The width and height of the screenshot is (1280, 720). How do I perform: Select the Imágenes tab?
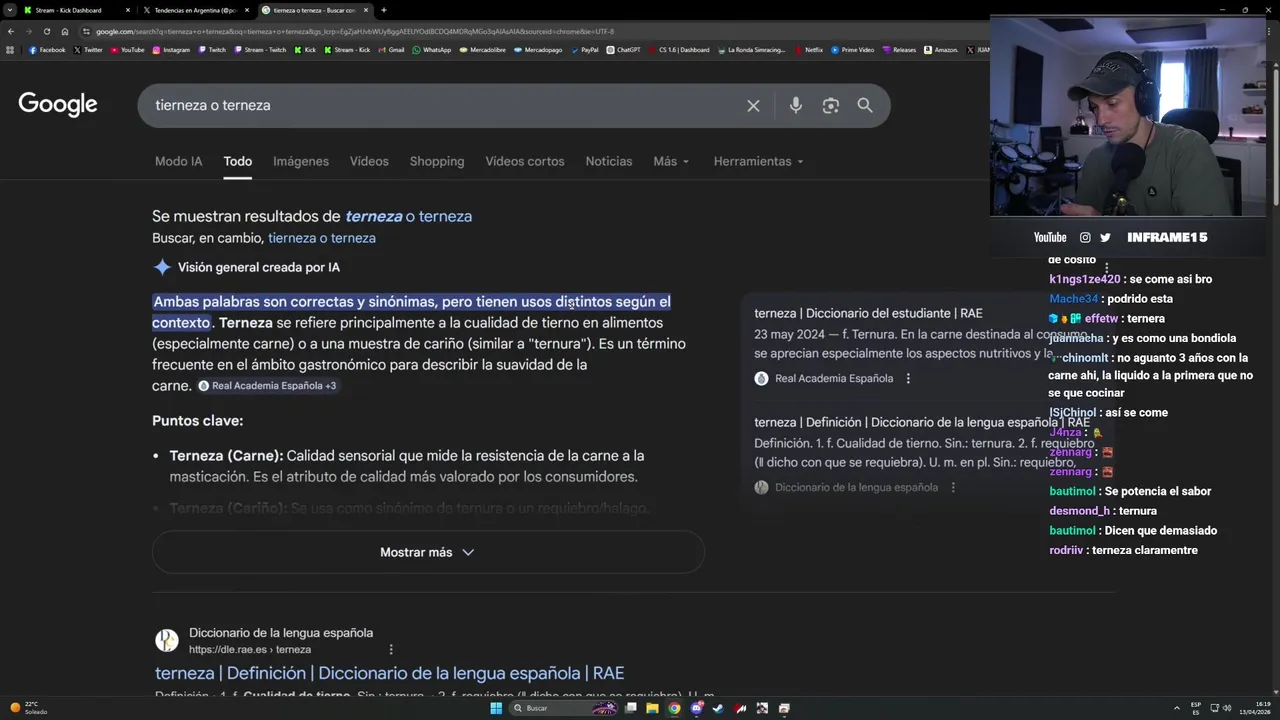tap(301, 161)
